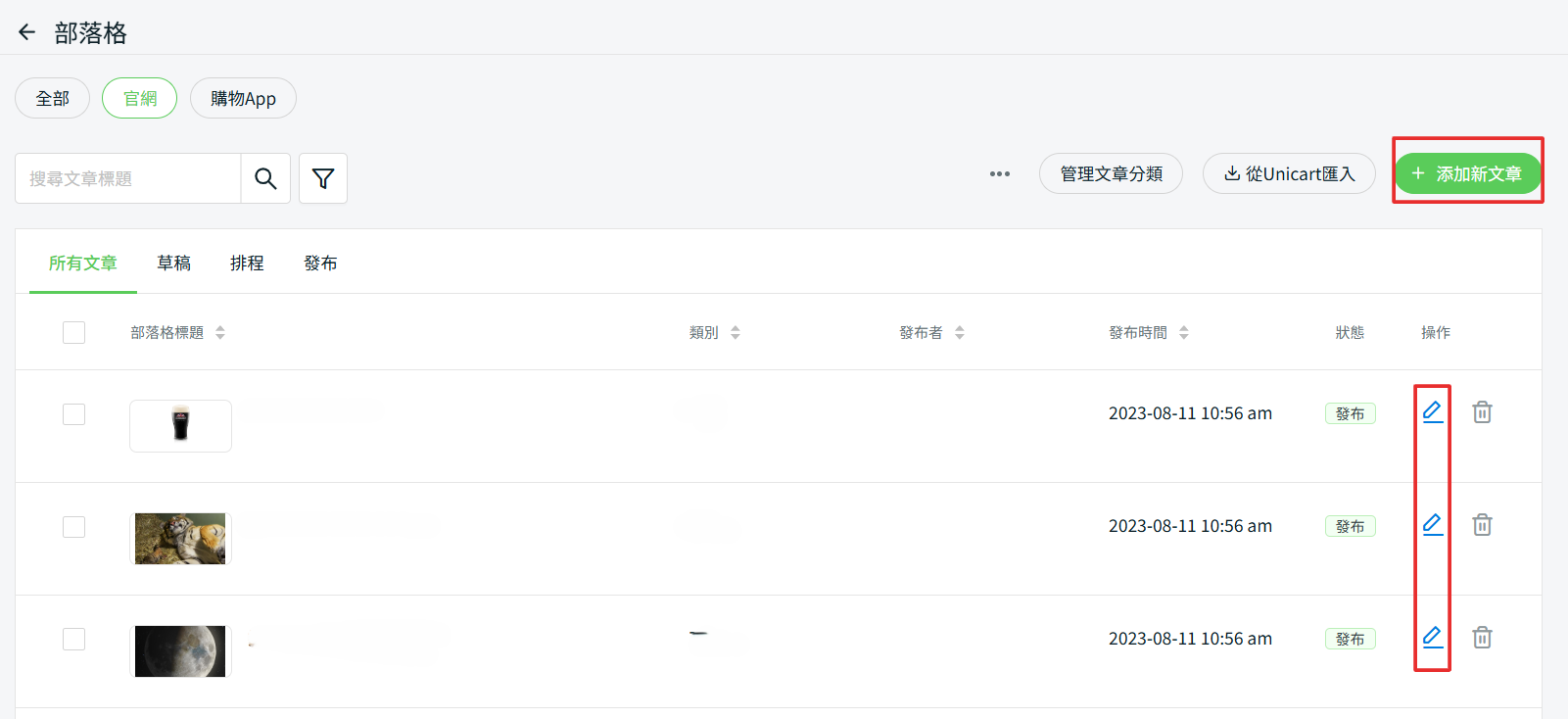Image resolution: width=1568 pixels, height=719 pixels.
Task: Delete the beer glass article with trash icon
Action: tap(1482, 412)
